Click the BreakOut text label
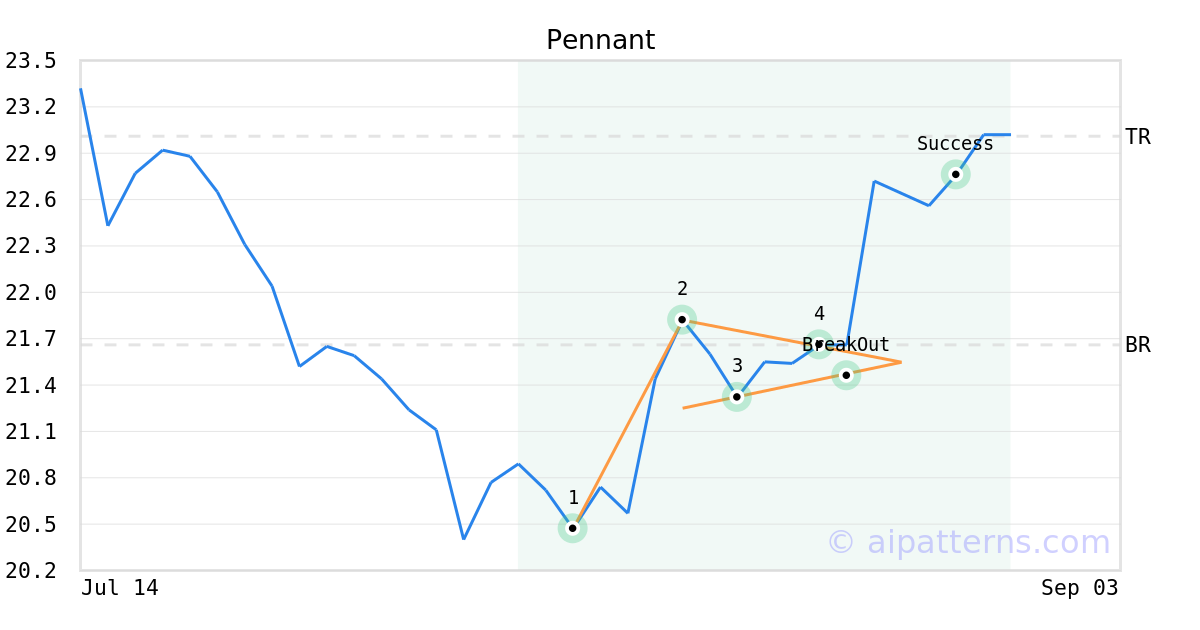The image size is (1200, 630). pos(846,345)
